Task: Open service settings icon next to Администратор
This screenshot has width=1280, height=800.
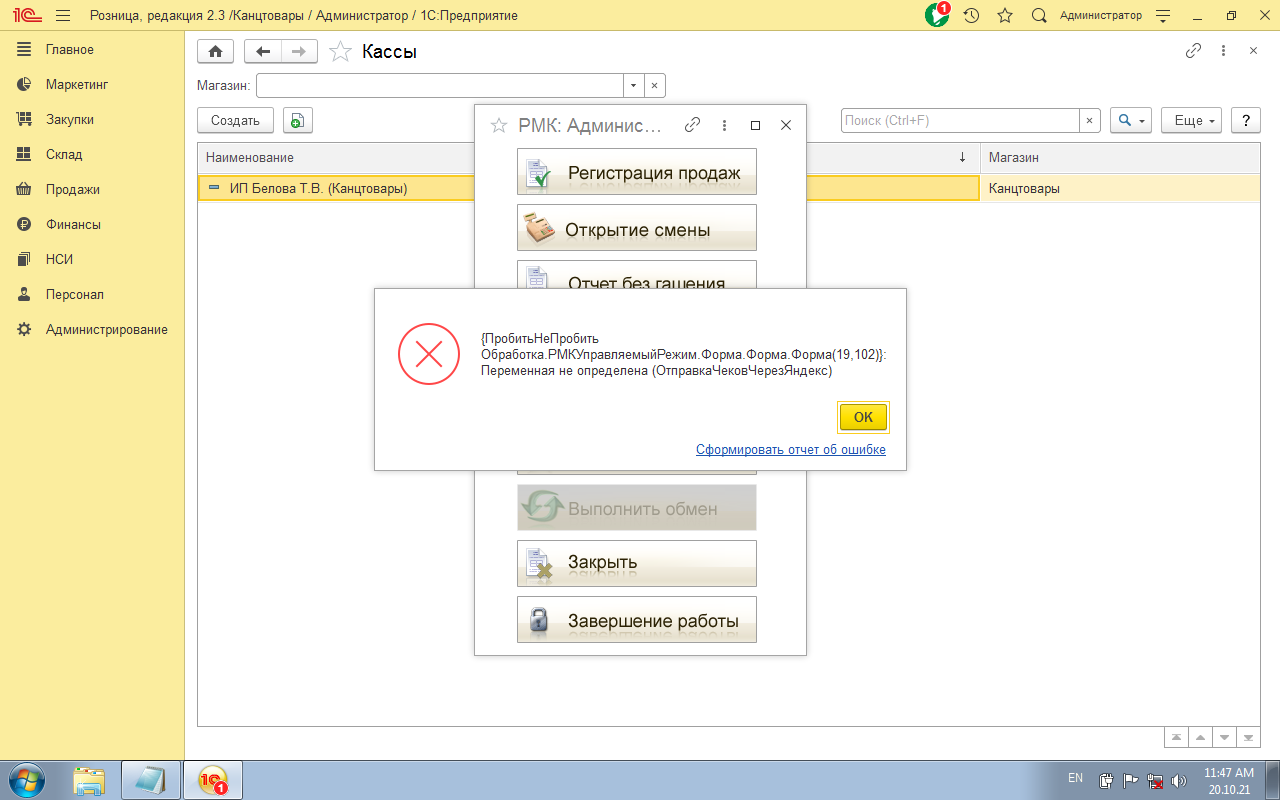Action: coord(1163,16)
